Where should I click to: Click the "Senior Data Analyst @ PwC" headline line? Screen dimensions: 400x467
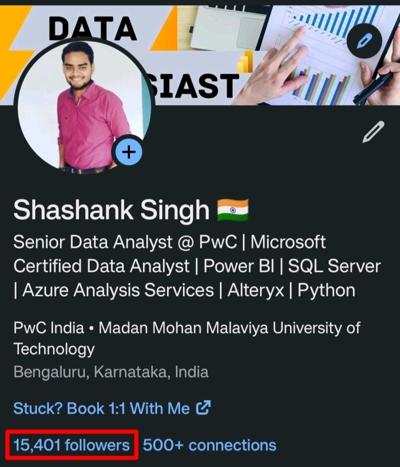[x=125, y=242]
